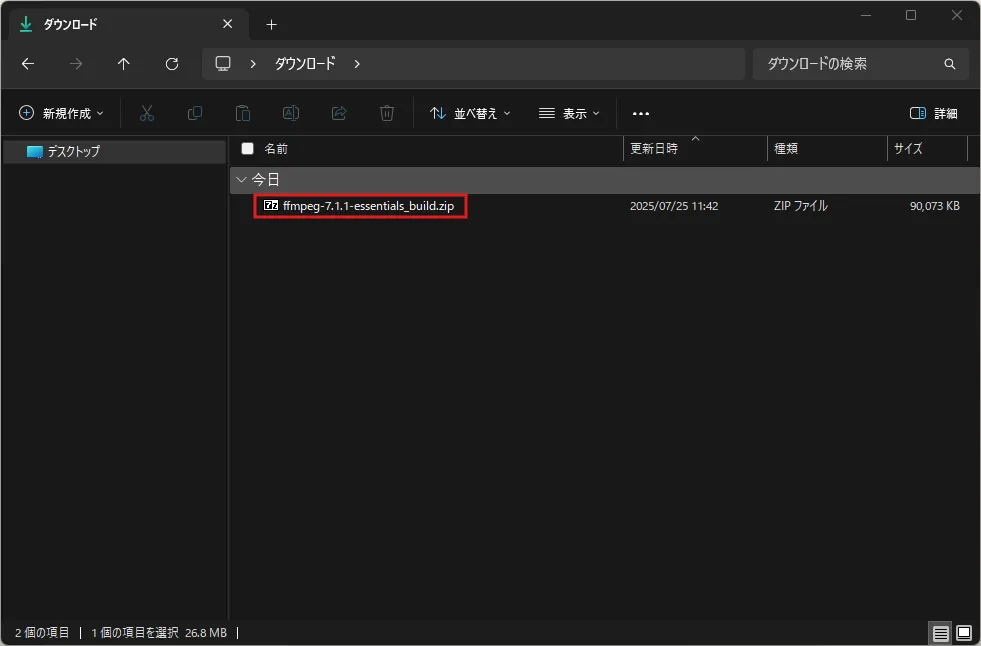Sort by 更新日時 column header
Viewport: 981px width, 646px height.
click(695, 149)
